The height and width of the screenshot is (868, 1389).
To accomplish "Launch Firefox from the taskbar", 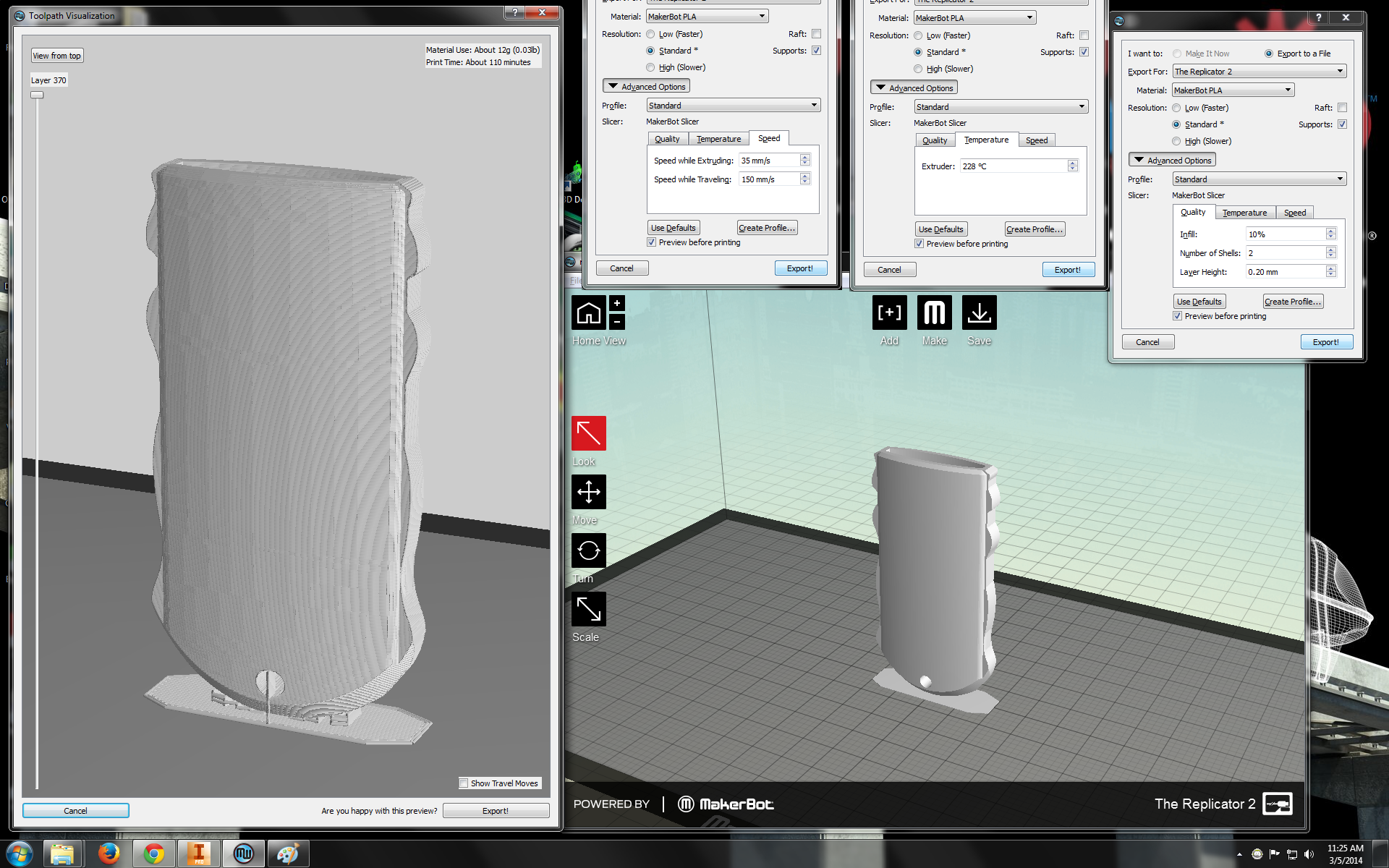I will tap(109, 854).
